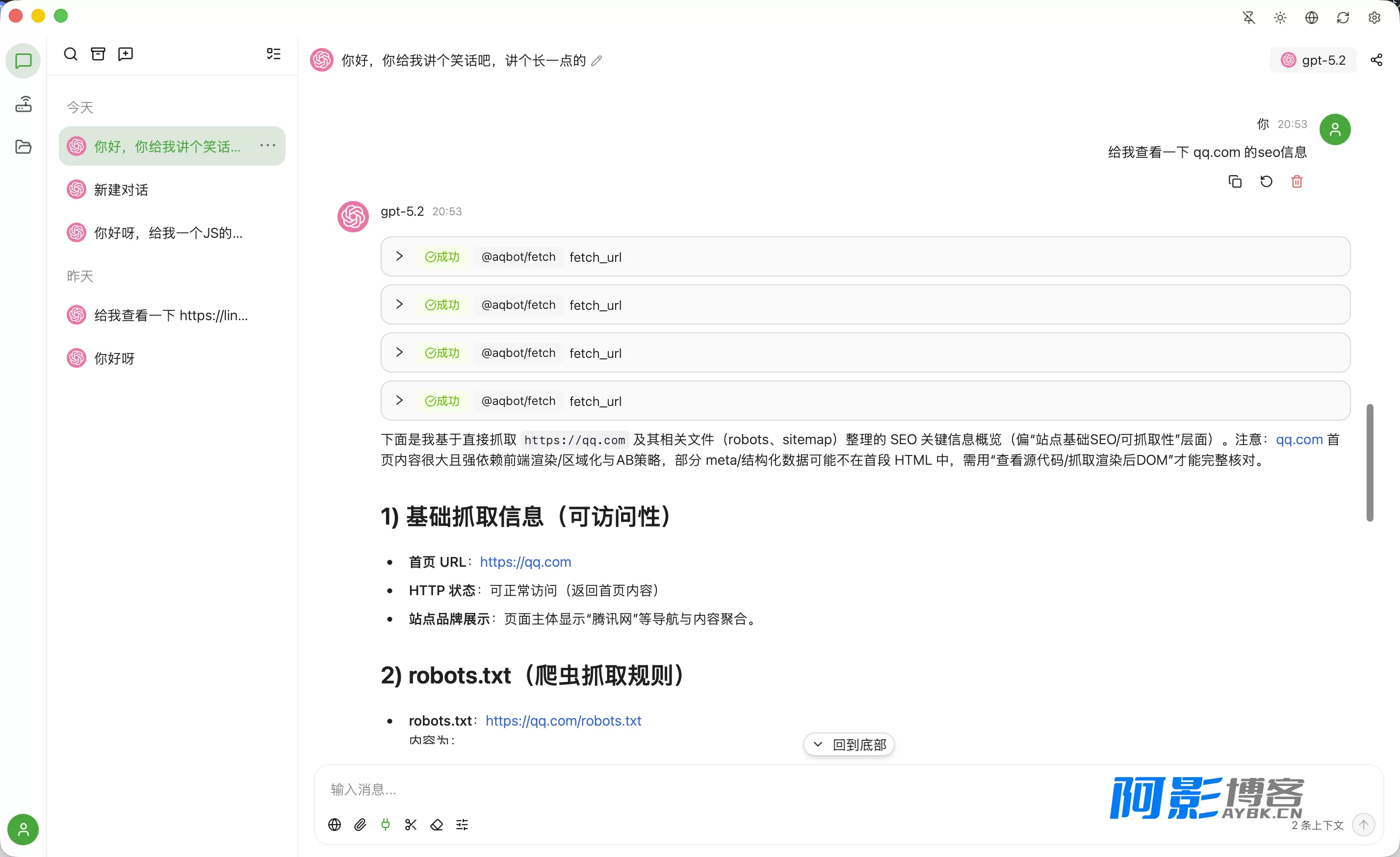The height and width of the screenshot is (857, 1400).
Task: Toggle the light/dark theme sun icon
Action: (x=1280, y=18)
